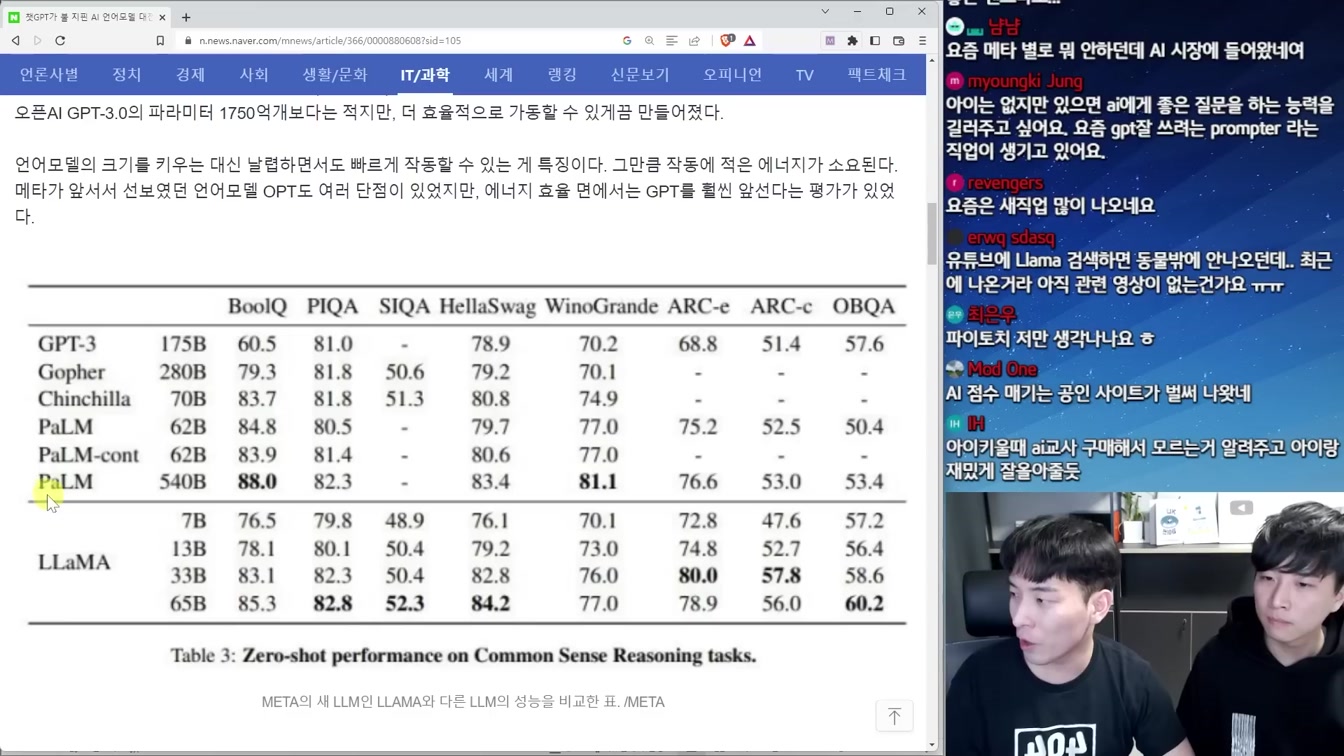Click the LLaMA row label in table
This screenshot has width=1344, height=756.
[74, 562]
